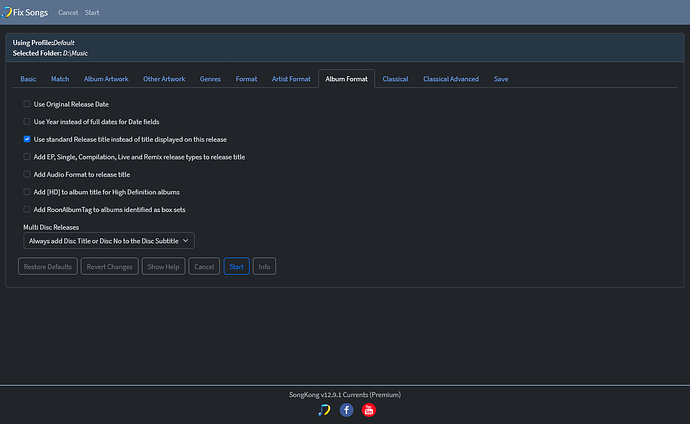Enable Add [HD] to album title
This screenshot has width=690, height=424.
pos(27,192)
